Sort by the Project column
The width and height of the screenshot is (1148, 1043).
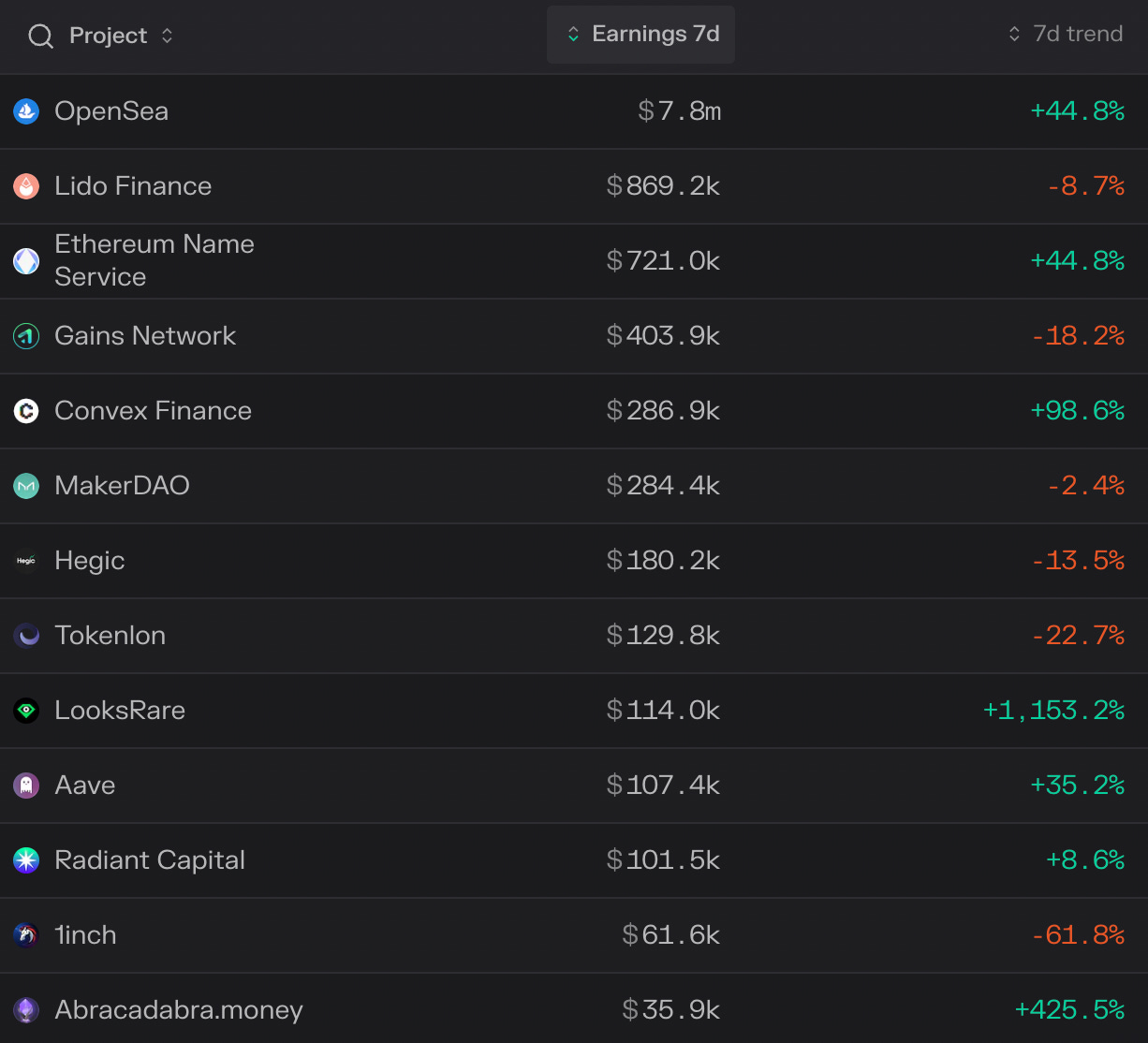[121, 36]
